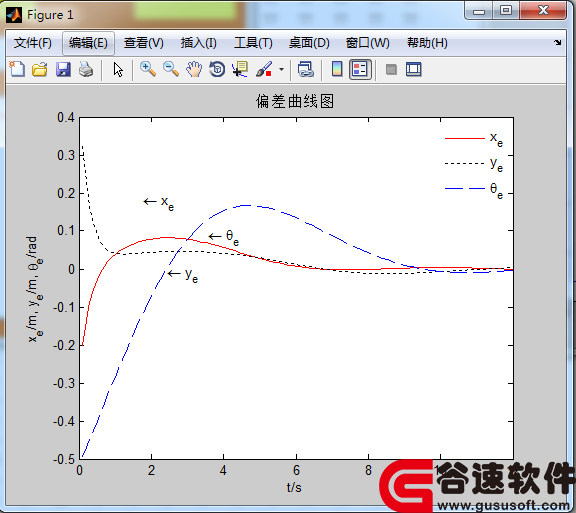
Task: Select the Zoom Out magnifier tool
Action: [x=171, y=69]
